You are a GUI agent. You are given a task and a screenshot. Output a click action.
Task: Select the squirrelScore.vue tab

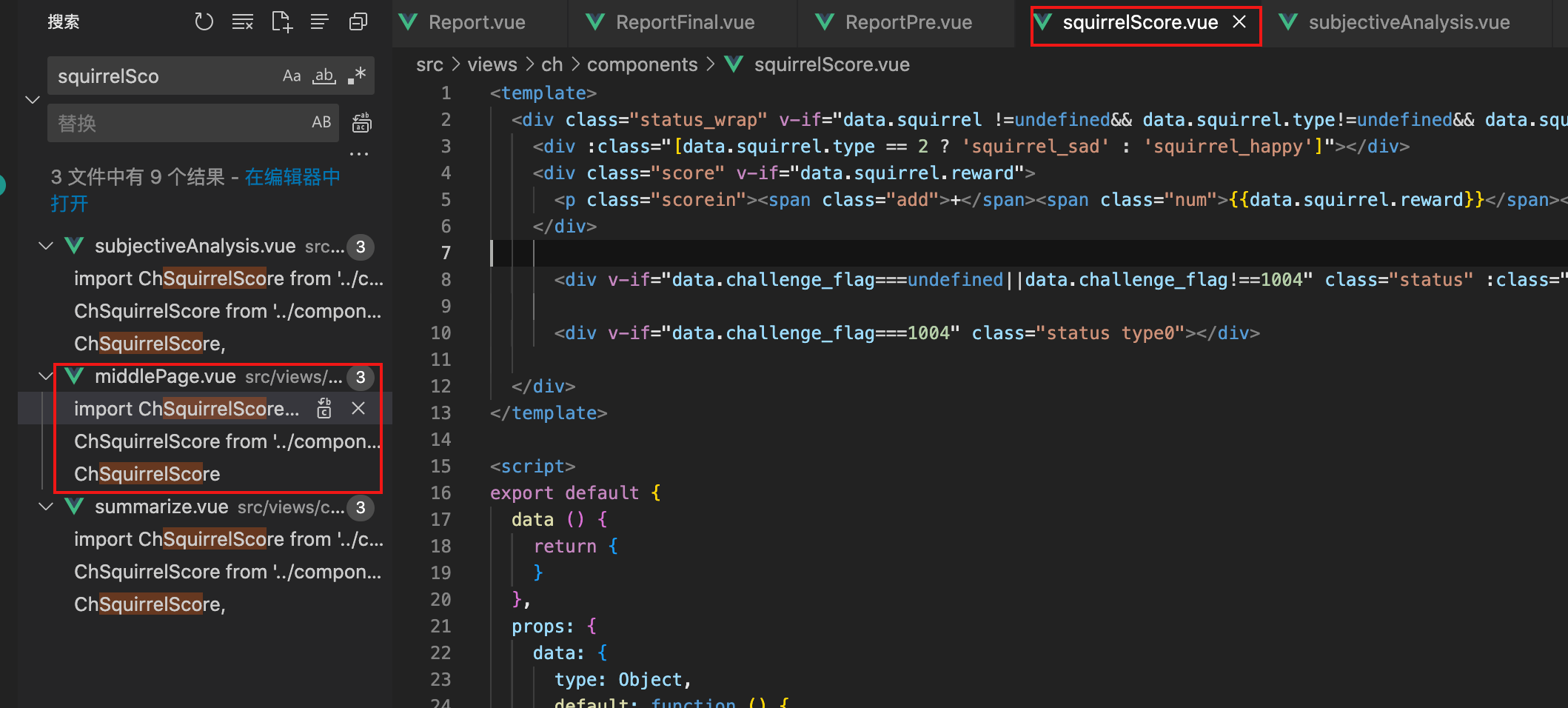click(x=1140, y=22)
